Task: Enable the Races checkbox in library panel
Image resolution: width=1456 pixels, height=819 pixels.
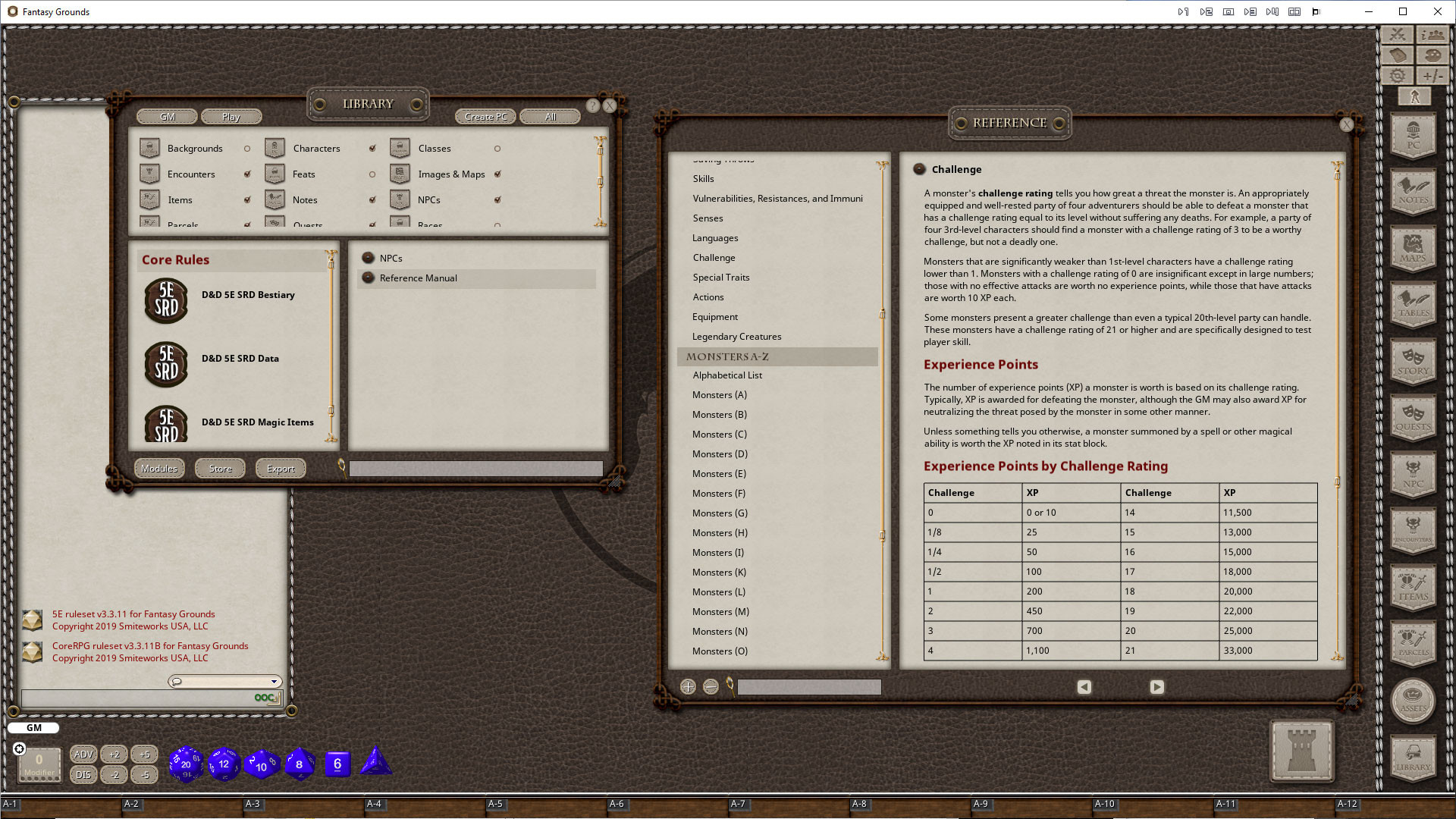Action: pos(498,225)
